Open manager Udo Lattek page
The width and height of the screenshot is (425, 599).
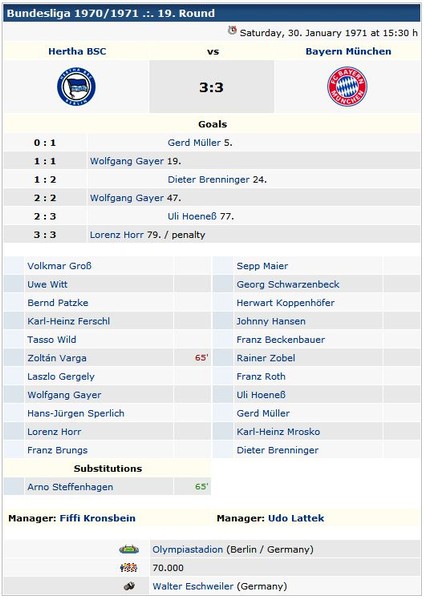[296, 518]
